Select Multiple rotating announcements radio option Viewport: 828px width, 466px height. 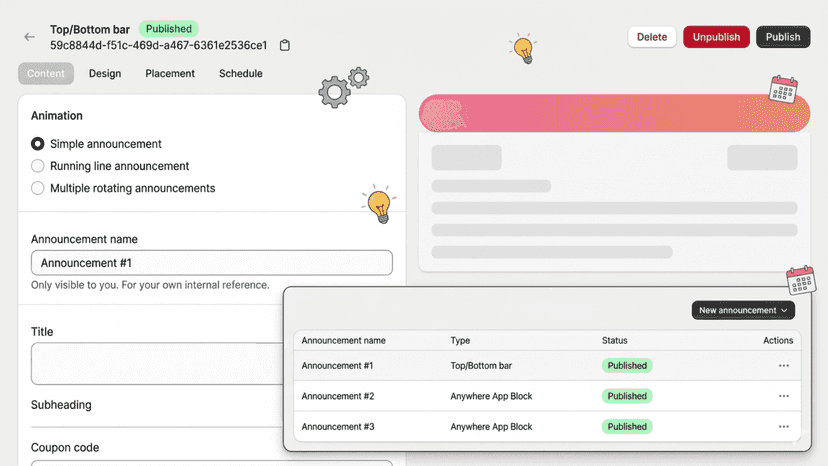pos(37,188)
